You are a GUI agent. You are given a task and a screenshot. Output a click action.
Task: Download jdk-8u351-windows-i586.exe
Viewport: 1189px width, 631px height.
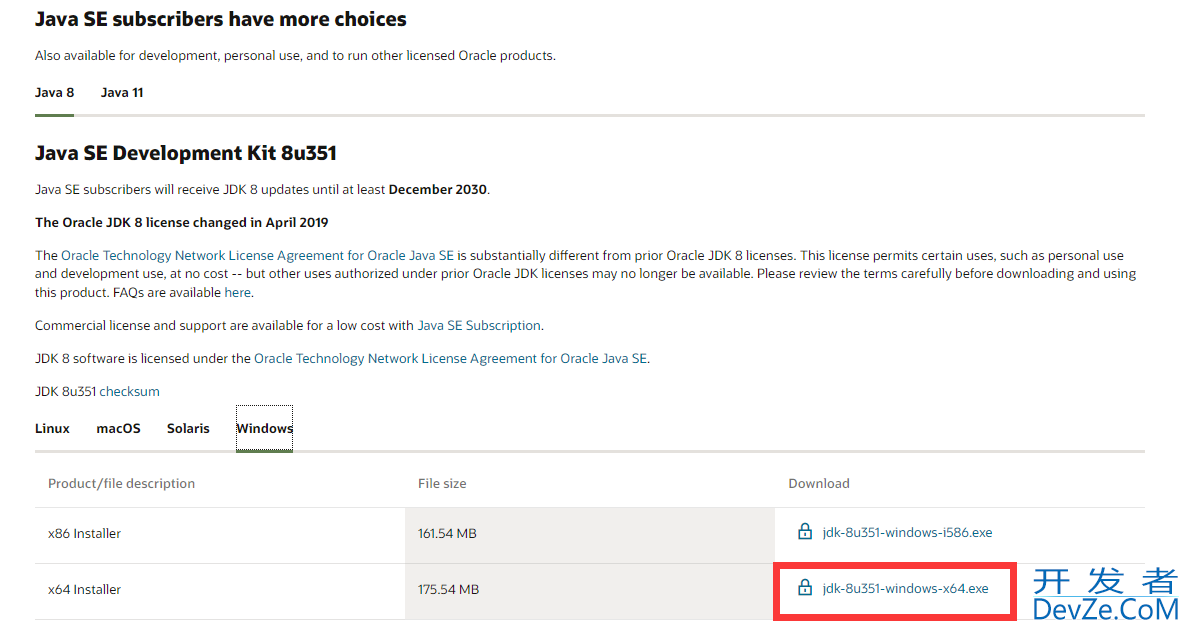(x=907, y=532)
